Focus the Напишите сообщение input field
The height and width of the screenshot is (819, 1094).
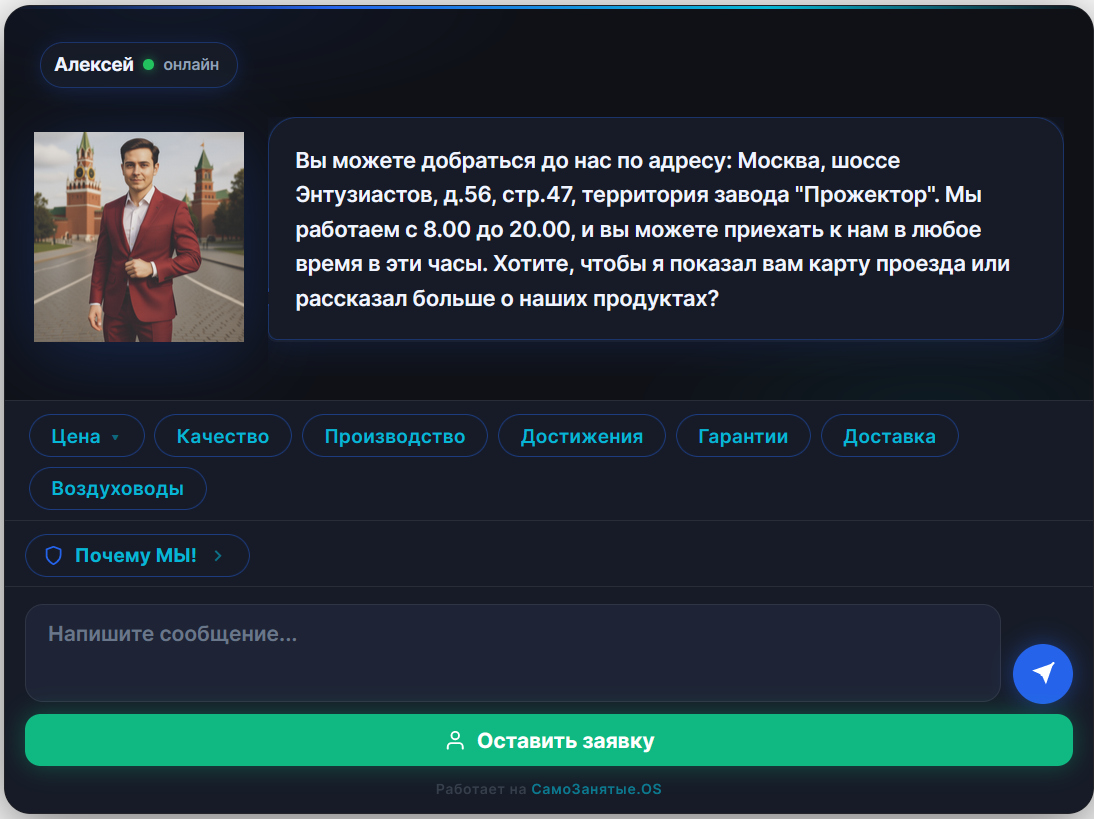pos(513,653)
